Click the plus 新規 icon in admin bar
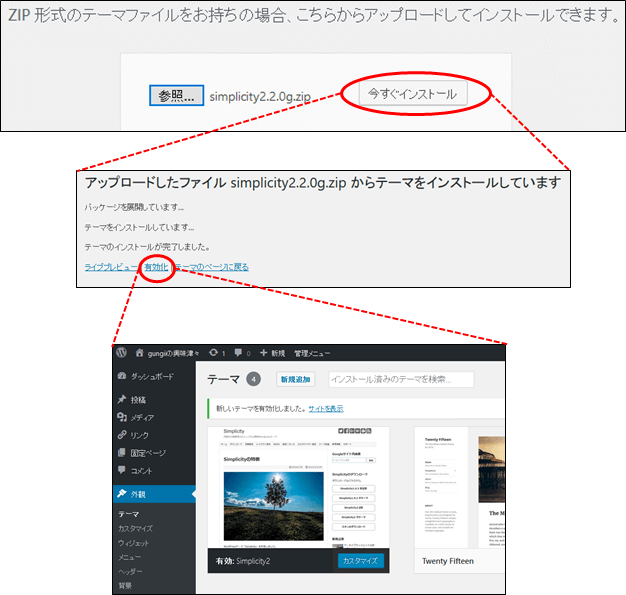 coord(263,353)
